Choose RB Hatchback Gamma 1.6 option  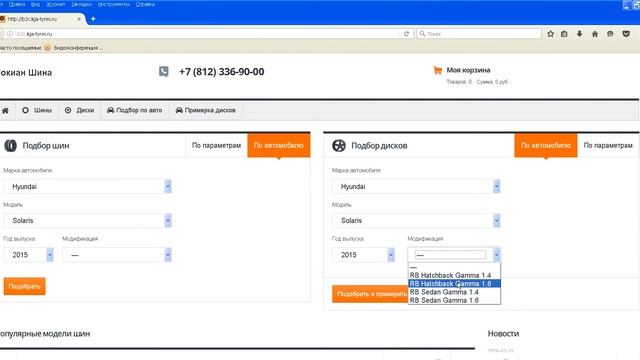click(454, 283)
